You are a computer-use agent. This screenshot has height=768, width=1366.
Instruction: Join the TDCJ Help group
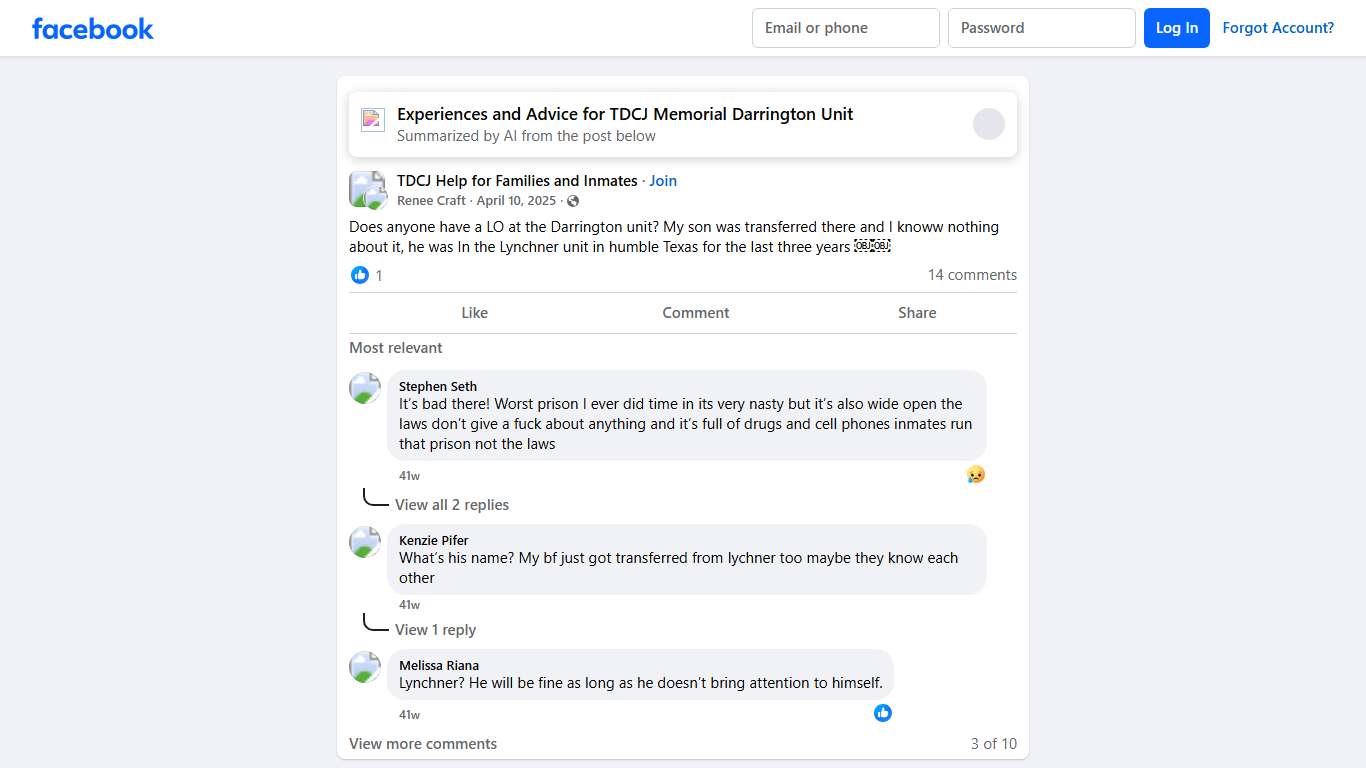click(x=663, y=181)
